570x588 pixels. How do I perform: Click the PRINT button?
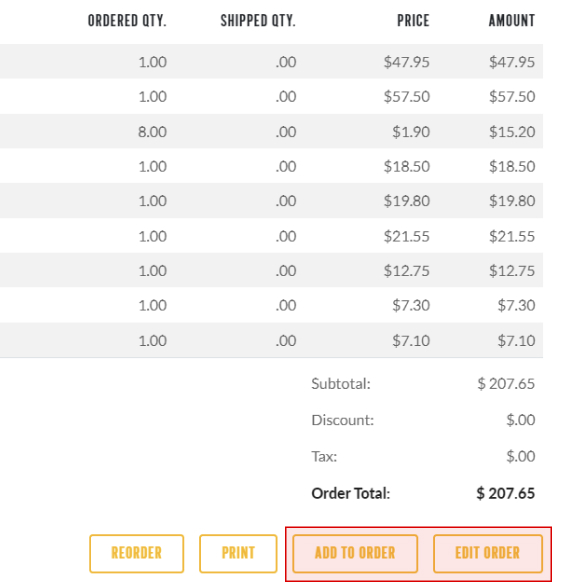pyautogui.click(x=238, y=554)
